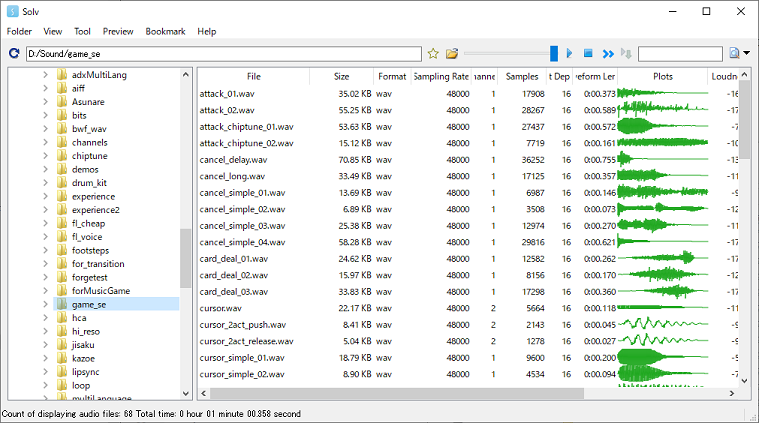Click the play next double-arrow icon
The width and height of the screenshot is (759, 423).
click(607, 54)
